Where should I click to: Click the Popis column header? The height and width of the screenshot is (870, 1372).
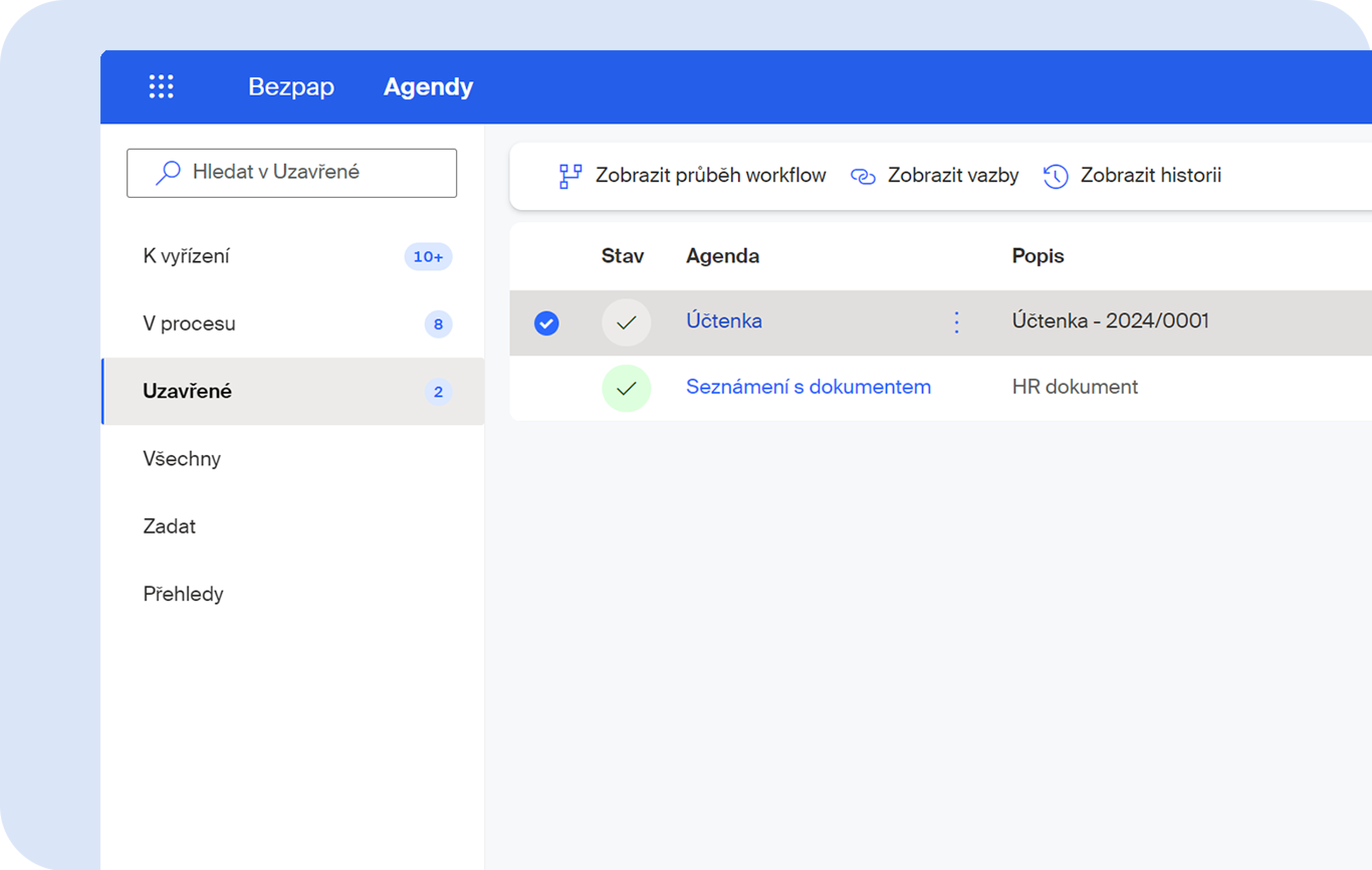(1038, 256)
